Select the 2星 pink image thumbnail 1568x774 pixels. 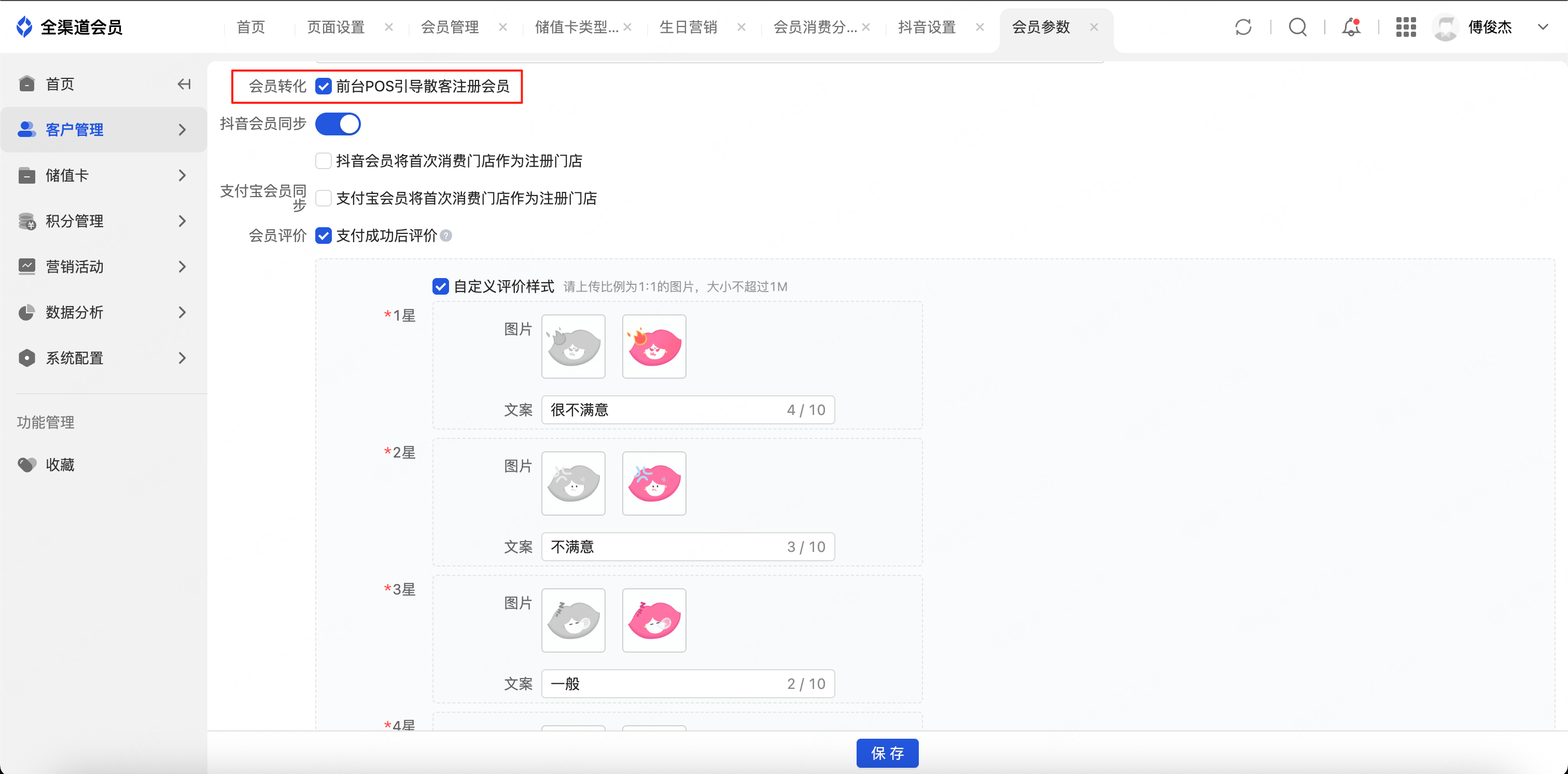[x=654, y=483]
